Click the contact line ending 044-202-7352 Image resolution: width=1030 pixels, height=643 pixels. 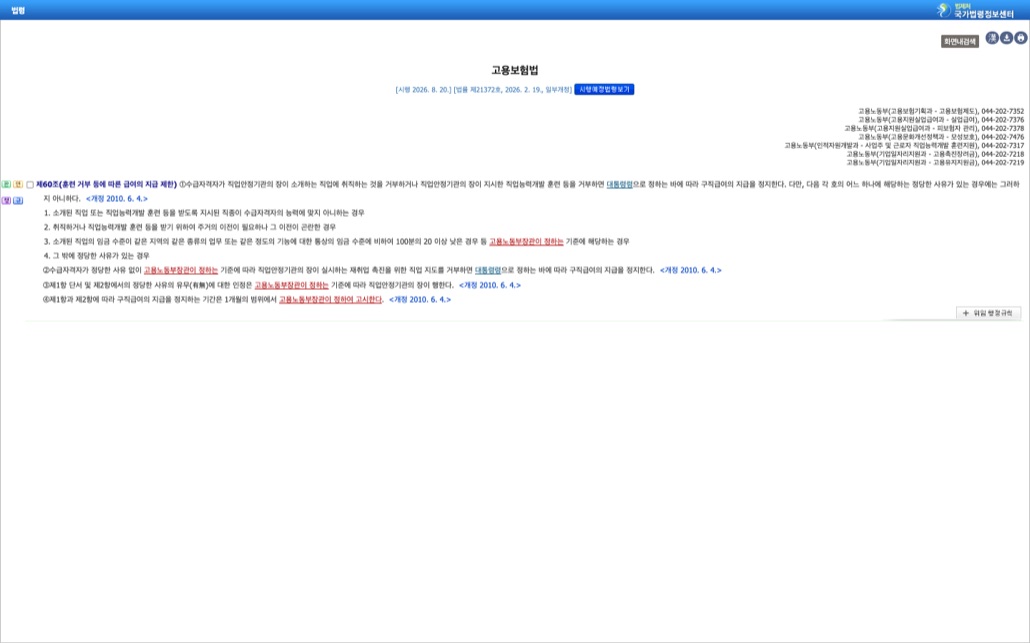[941, 112]
